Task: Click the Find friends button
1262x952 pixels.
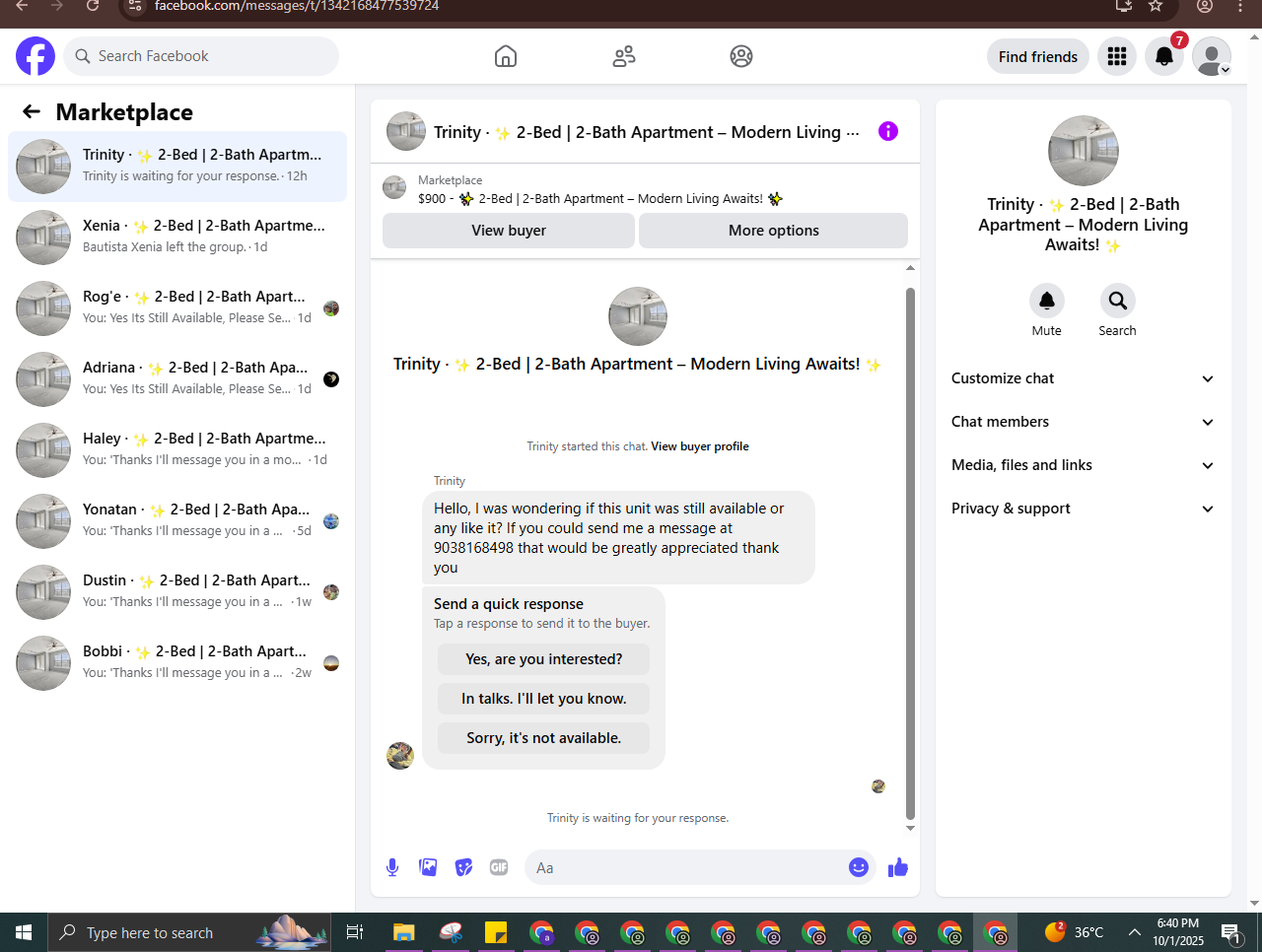Action: [x=1038, y=56]
